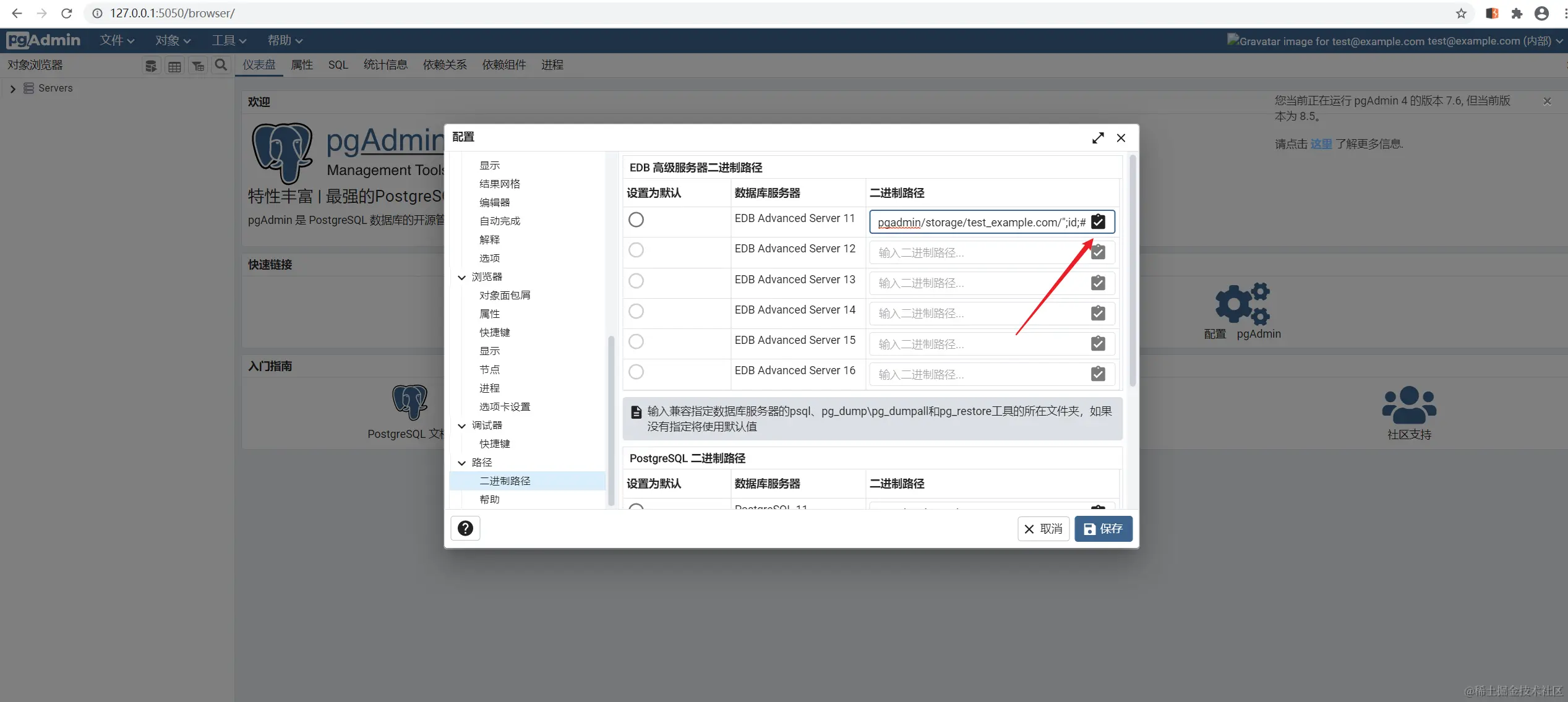Select EDB Advanced Server 11 as default
The height and width of the screenshot is (702, 1568).
[636, 220]
